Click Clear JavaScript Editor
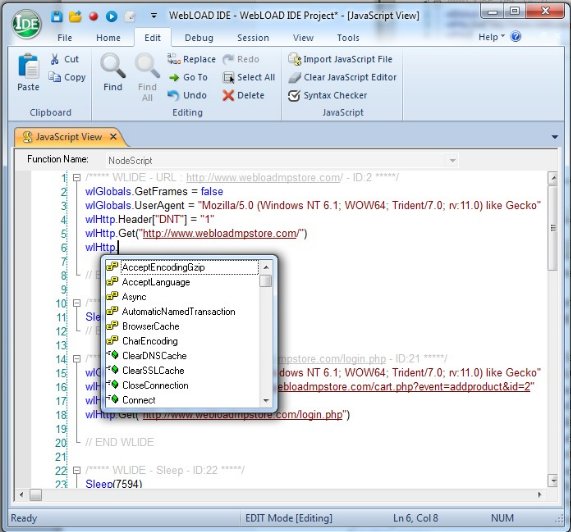The image size is (571, 532). point(342,77)
